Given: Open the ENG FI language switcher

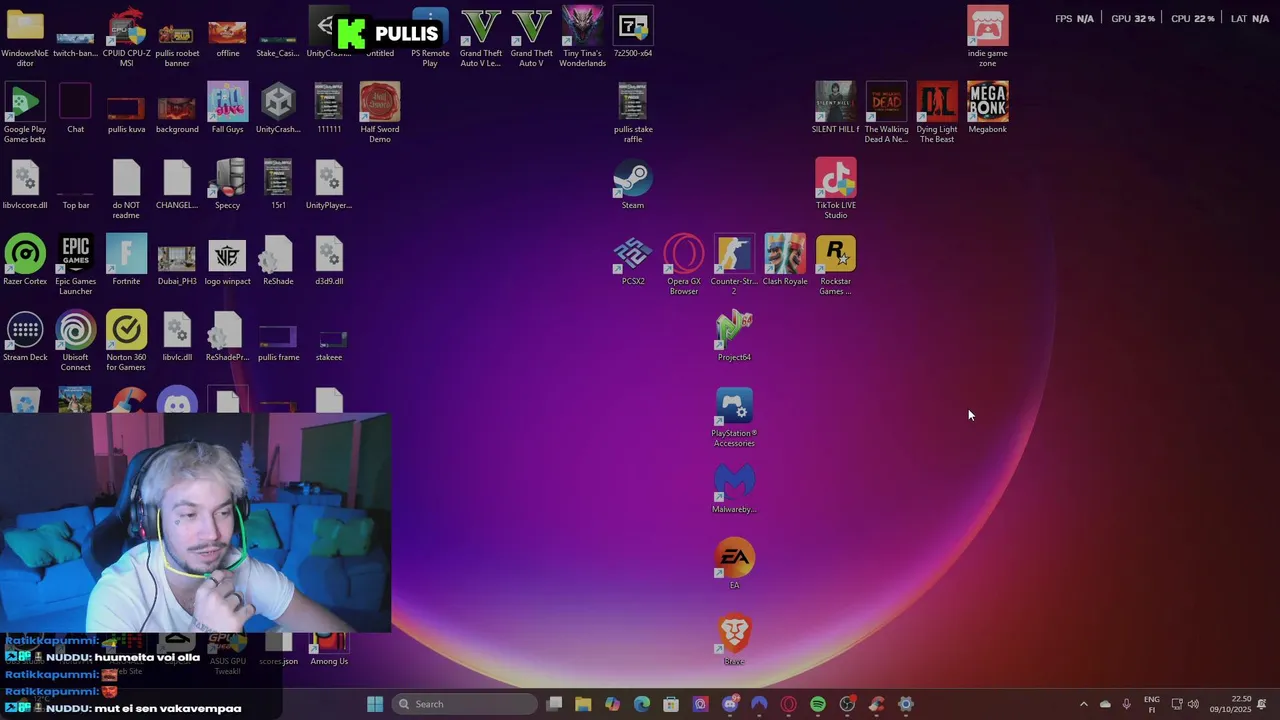Looking at the screenshot, I should click(x=1151, y=704).
